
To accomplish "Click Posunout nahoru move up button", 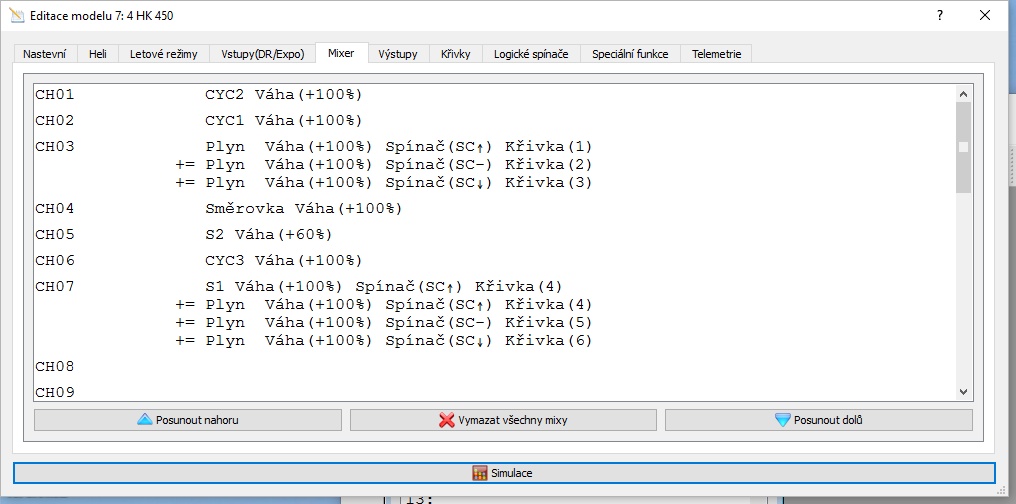I will click(187, 420).
